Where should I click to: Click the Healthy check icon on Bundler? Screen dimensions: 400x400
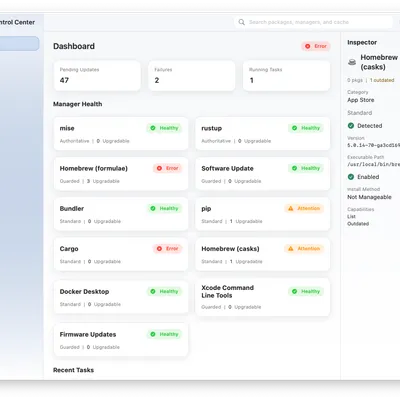[x=153, y=208]
